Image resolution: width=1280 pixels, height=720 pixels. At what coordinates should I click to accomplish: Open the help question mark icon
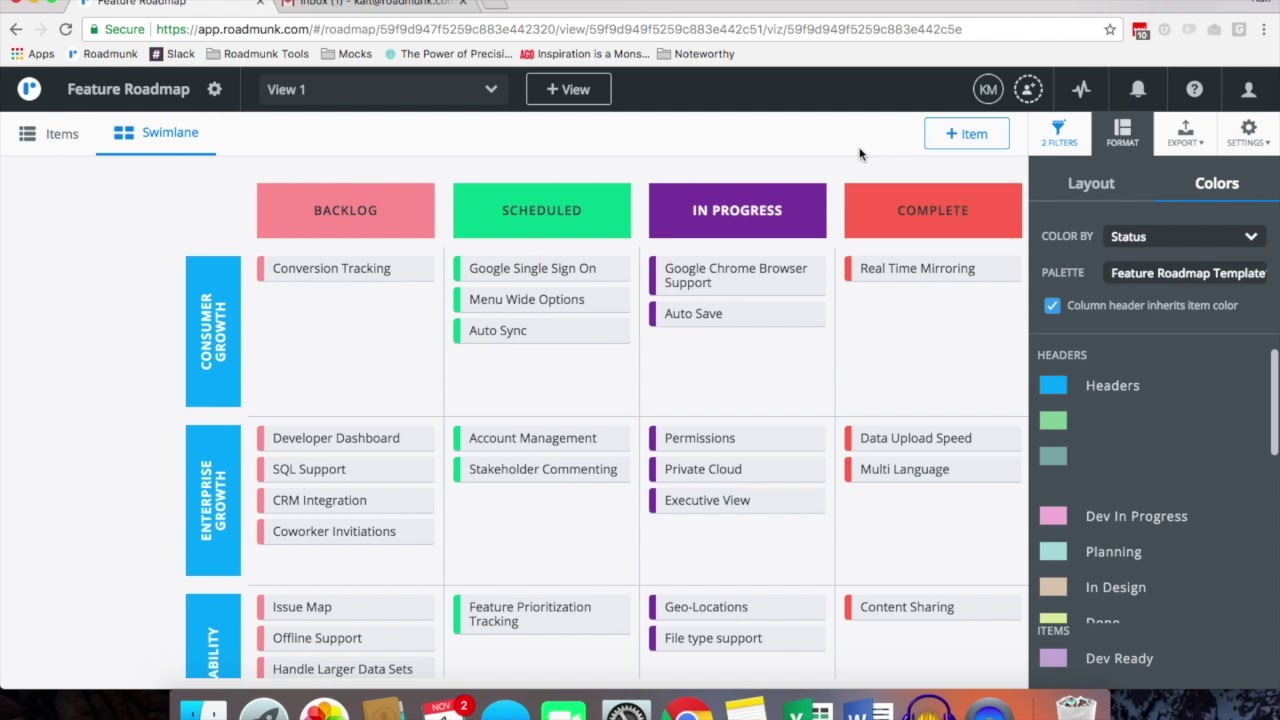tap(1194, 89)
